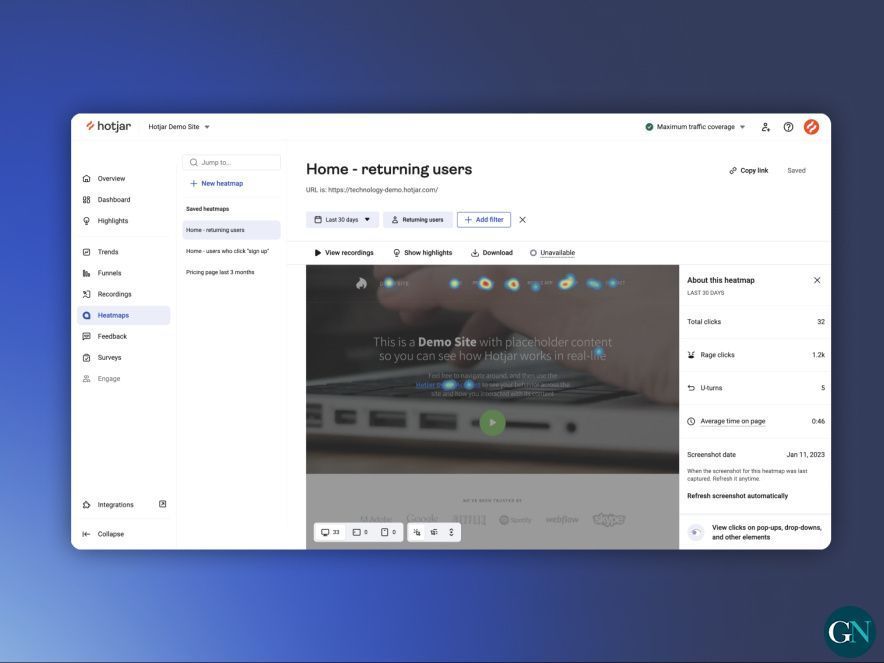Clear the applied filters with the X
This screenshot has height=663, width=884.
523,220
